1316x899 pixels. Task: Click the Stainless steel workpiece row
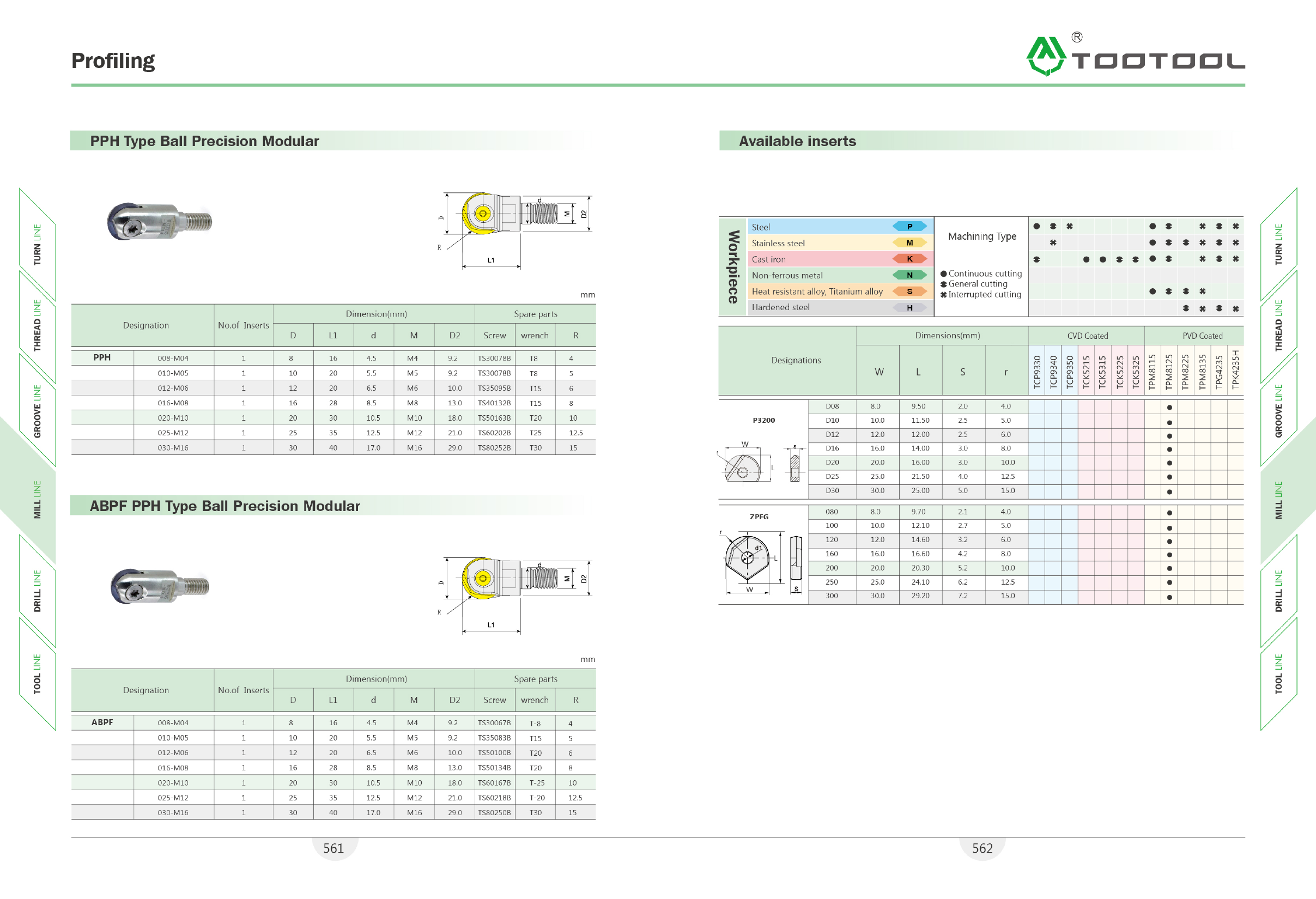click(x=840, y=243)
